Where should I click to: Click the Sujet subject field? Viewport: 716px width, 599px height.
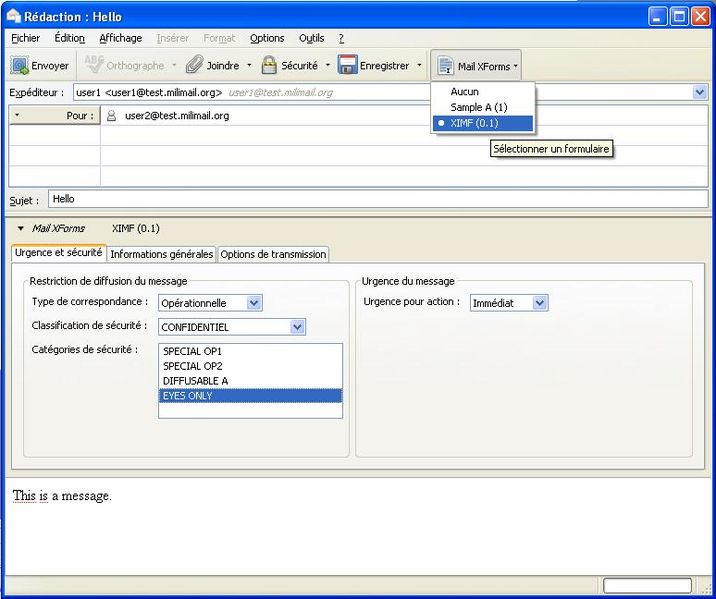(x=378, y=199)
